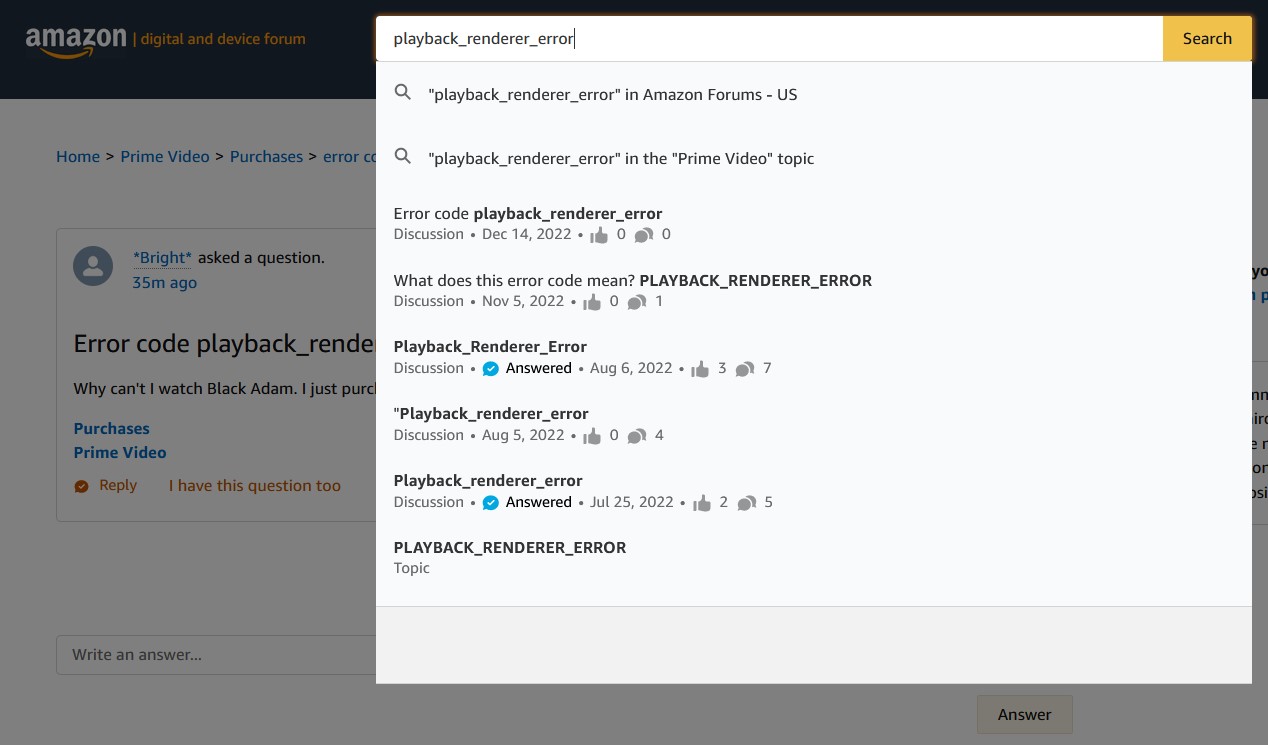Click comments icon on Nov 5, 2022 result
The width and height of the screenshot is (1268, 745).
click(x=636, y=302)
